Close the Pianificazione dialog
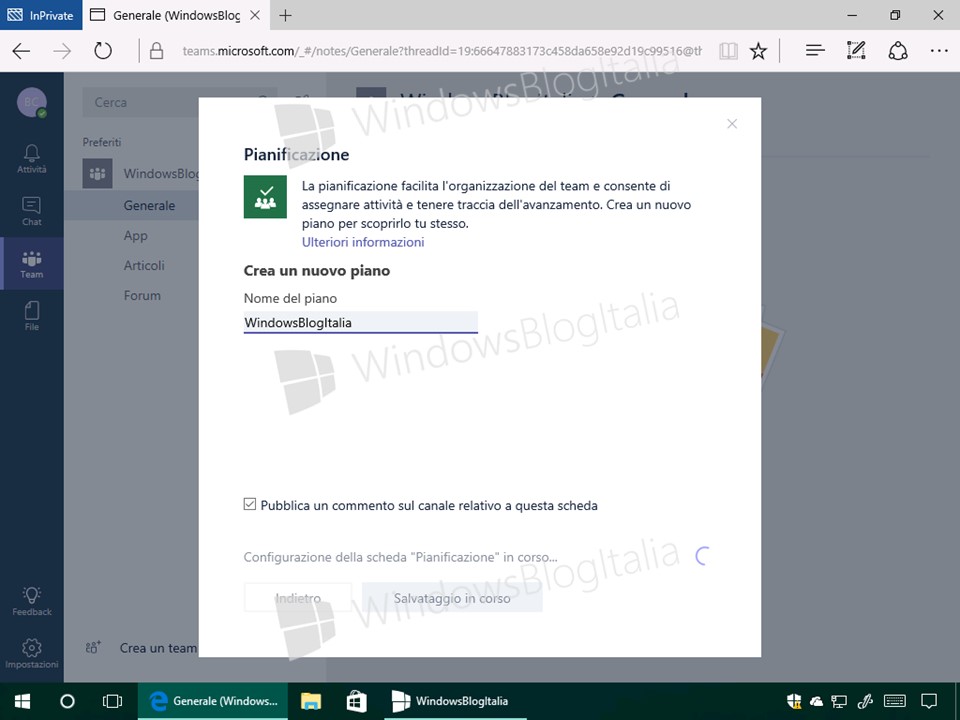This screenshot has width=960, height=720. [x=732, y=124]
